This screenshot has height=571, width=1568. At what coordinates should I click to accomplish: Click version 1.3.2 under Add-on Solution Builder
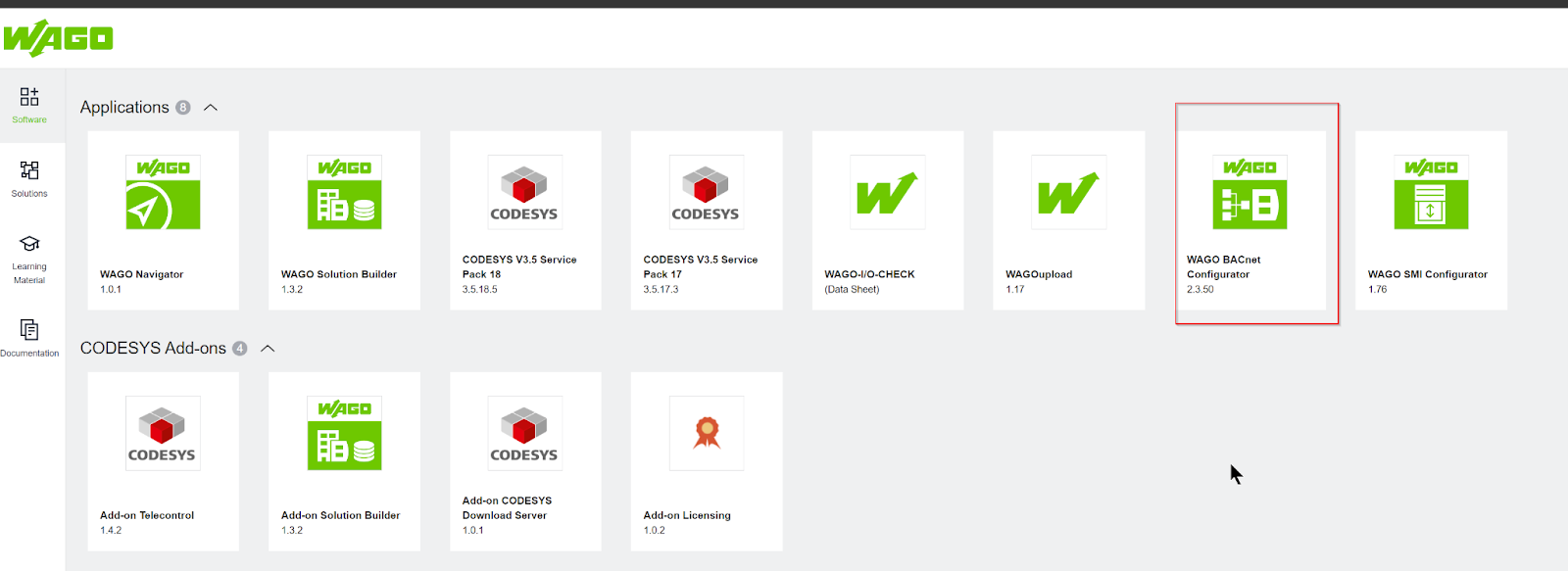292,531
